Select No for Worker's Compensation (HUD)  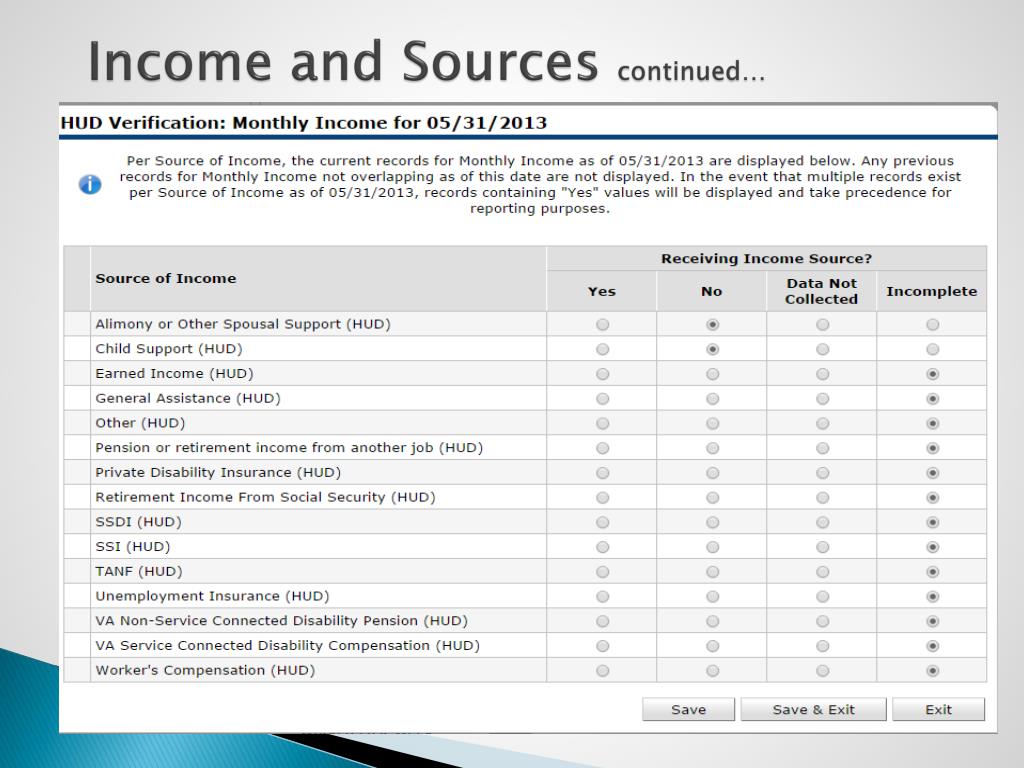point(712,671)
